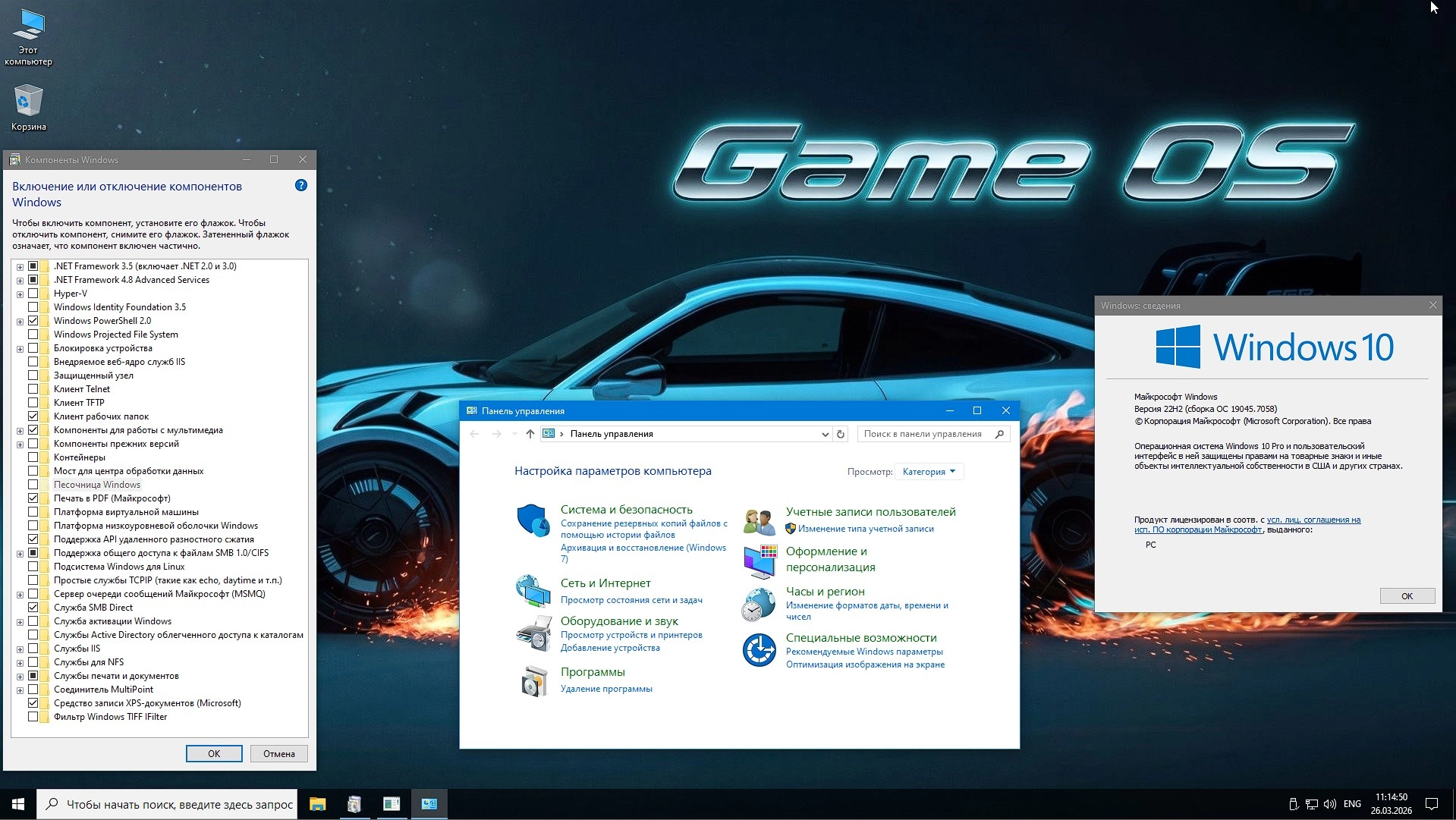This screenshot has width=1456, height=820.
Task: Open the address bar history dropdown
Action: (x=825, y=434)
